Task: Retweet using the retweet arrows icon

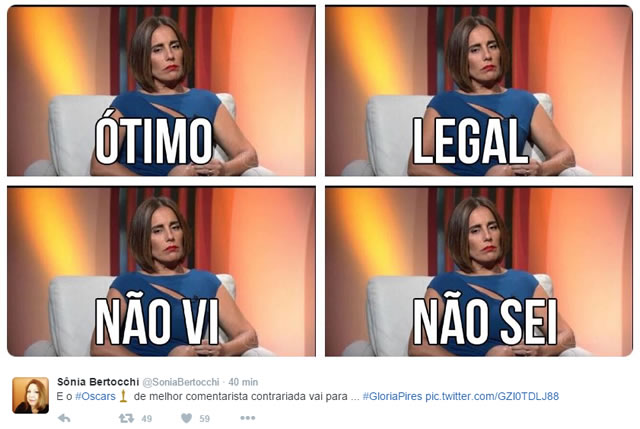Action: 126,418
